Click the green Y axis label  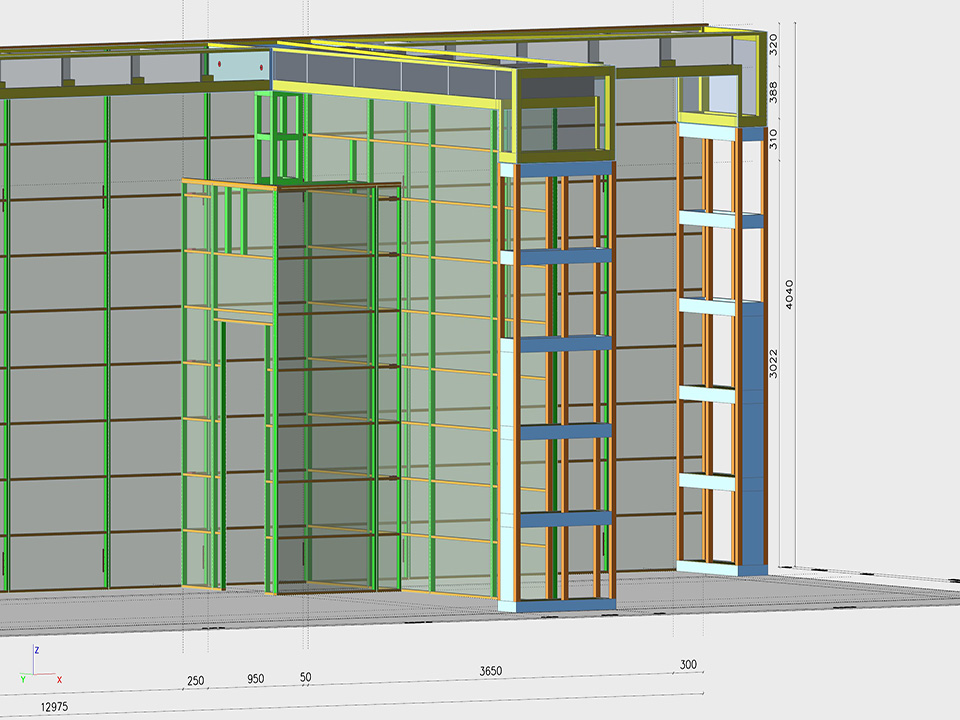click(22, 679)
